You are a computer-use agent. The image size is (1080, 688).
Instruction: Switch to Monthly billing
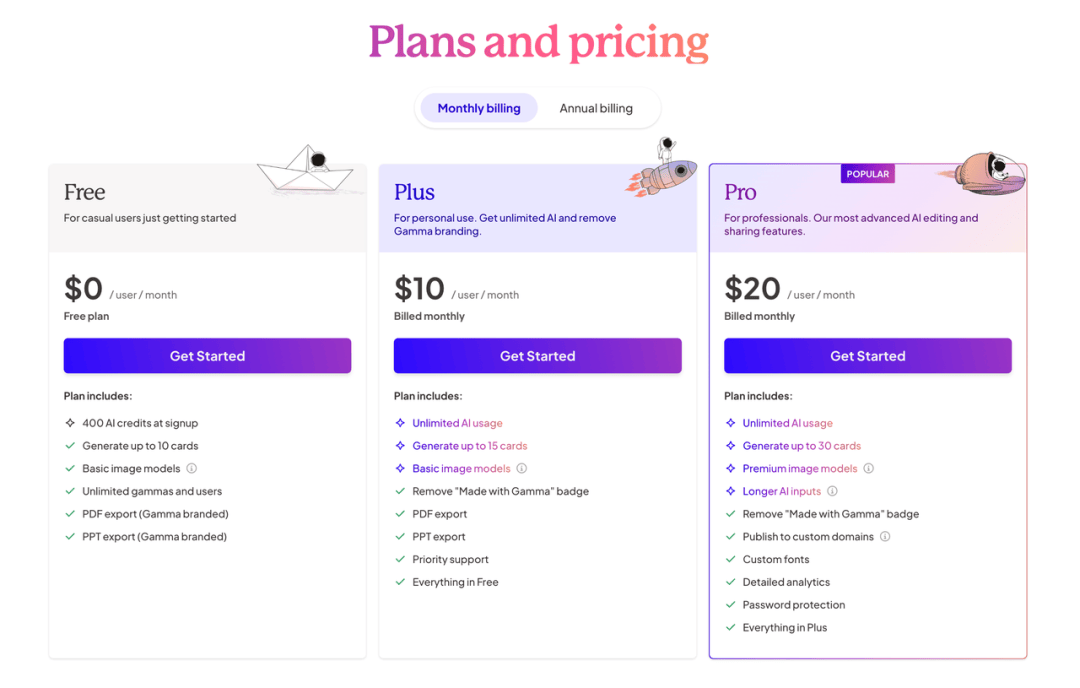point(479,108)
